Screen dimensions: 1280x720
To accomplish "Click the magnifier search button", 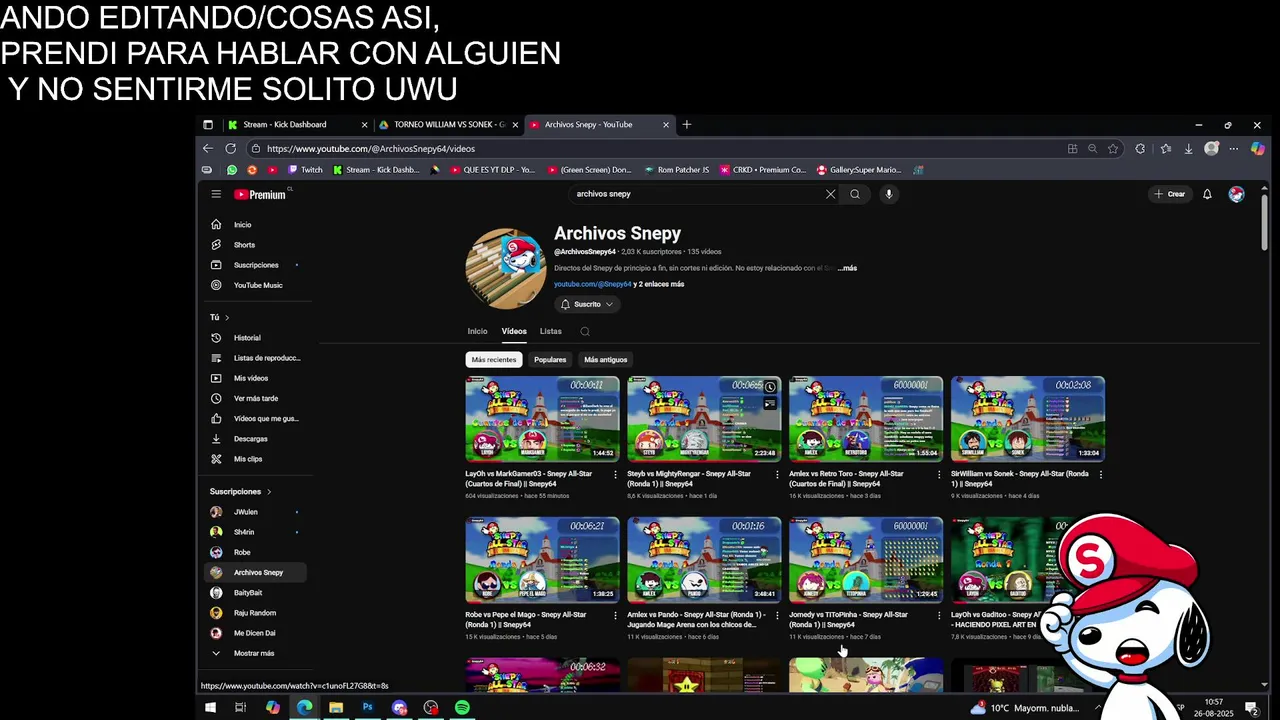I will (855, 194).
